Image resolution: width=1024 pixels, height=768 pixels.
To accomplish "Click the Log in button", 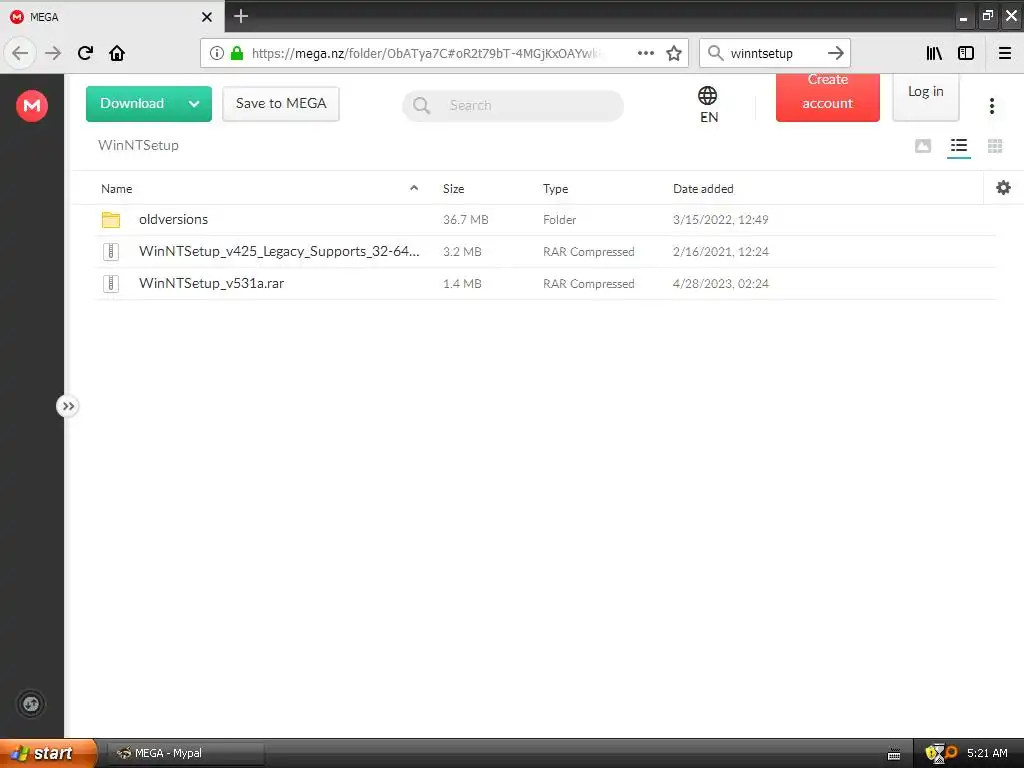I will pos(925,97).
